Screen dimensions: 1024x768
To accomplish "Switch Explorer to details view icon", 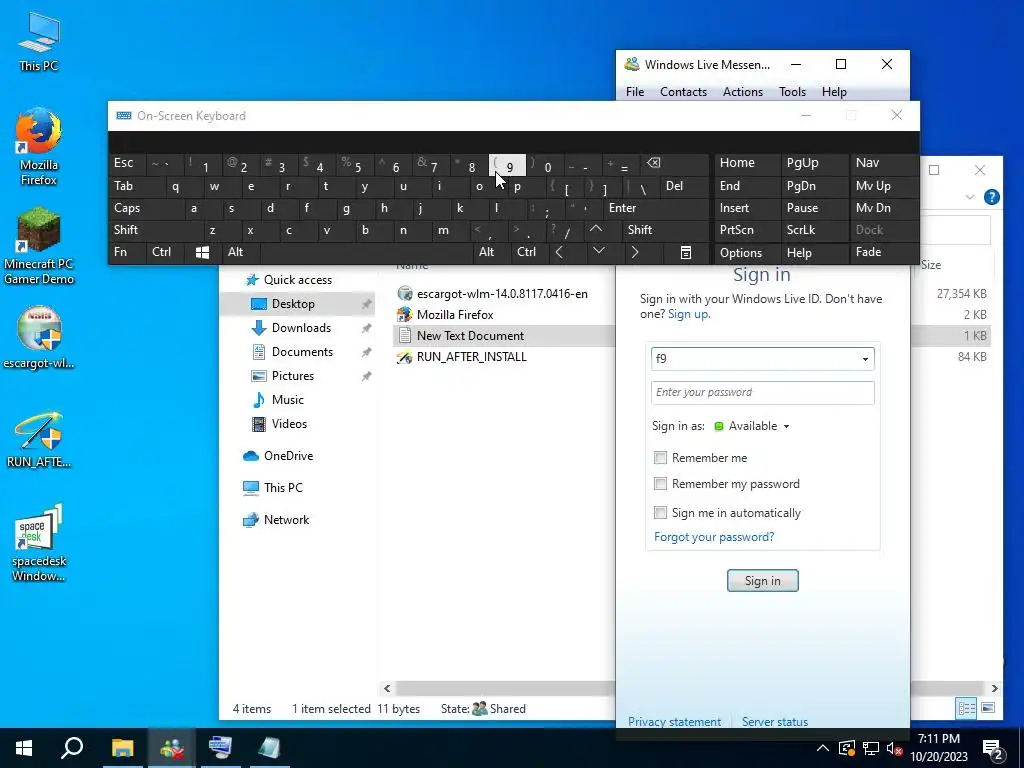I will (967, 708).
